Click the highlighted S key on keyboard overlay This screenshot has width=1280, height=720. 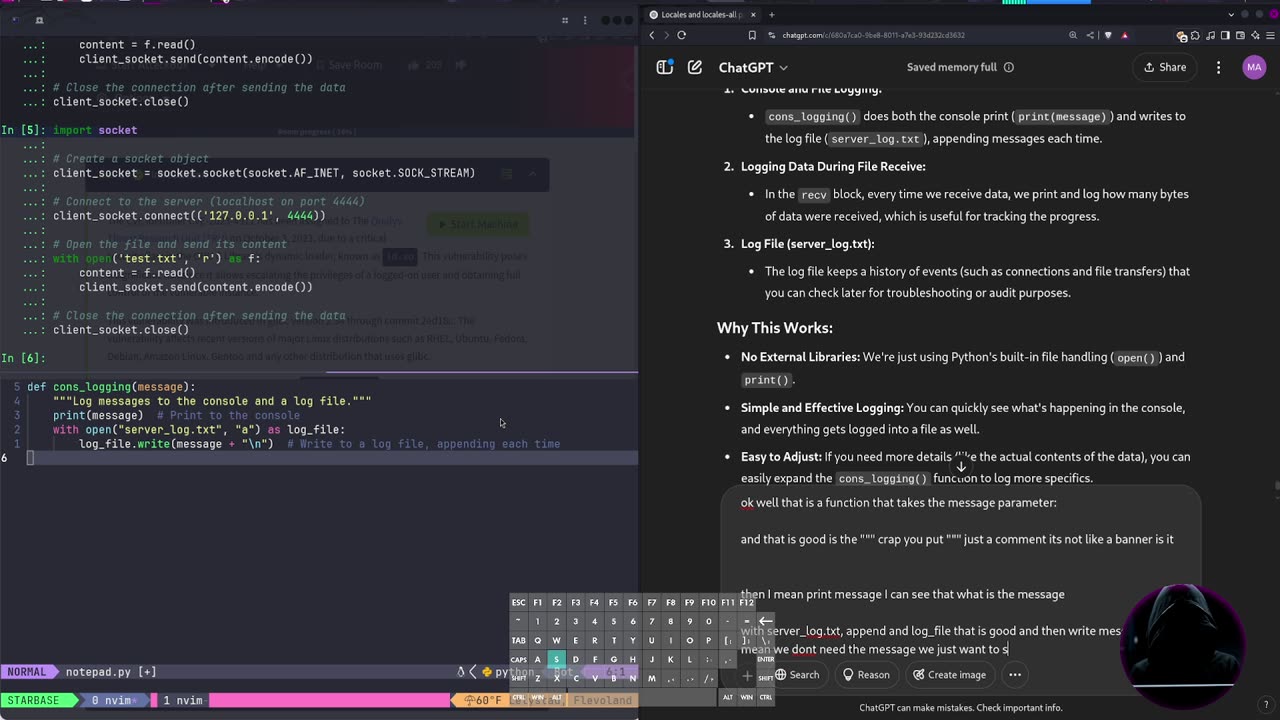point(556,659)
